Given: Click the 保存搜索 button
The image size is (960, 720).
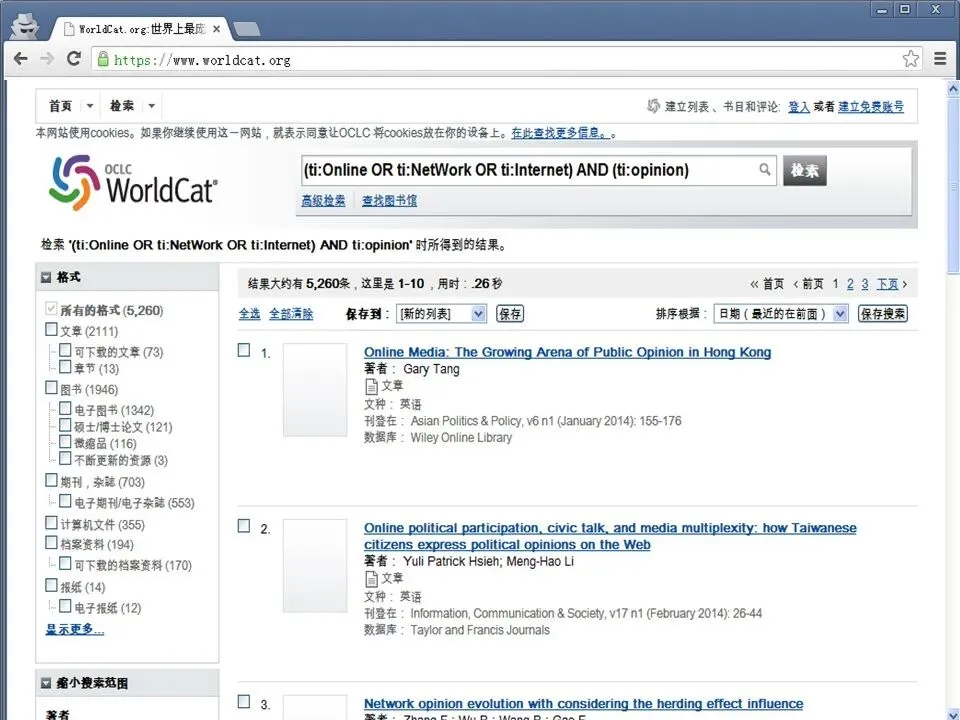Looking at the screenshot, I should tap(883, 314).
